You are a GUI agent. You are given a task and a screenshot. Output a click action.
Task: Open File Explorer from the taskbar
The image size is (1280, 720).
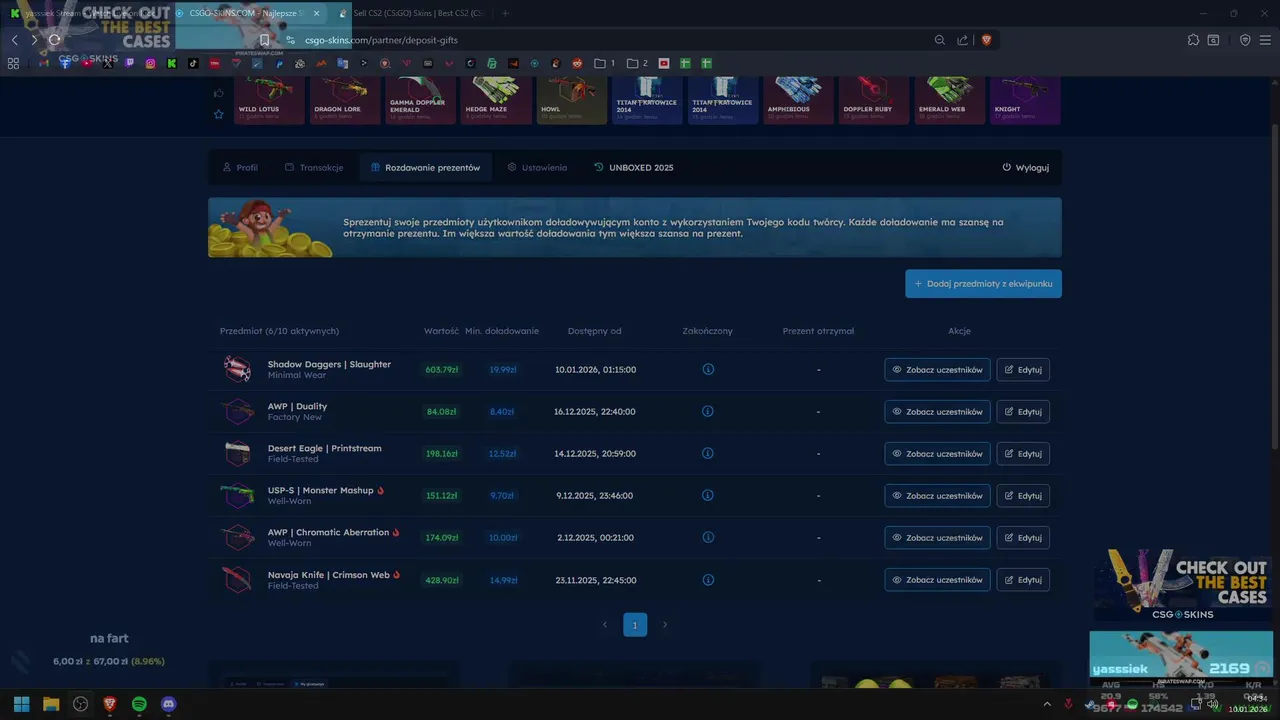coord(51,704)
